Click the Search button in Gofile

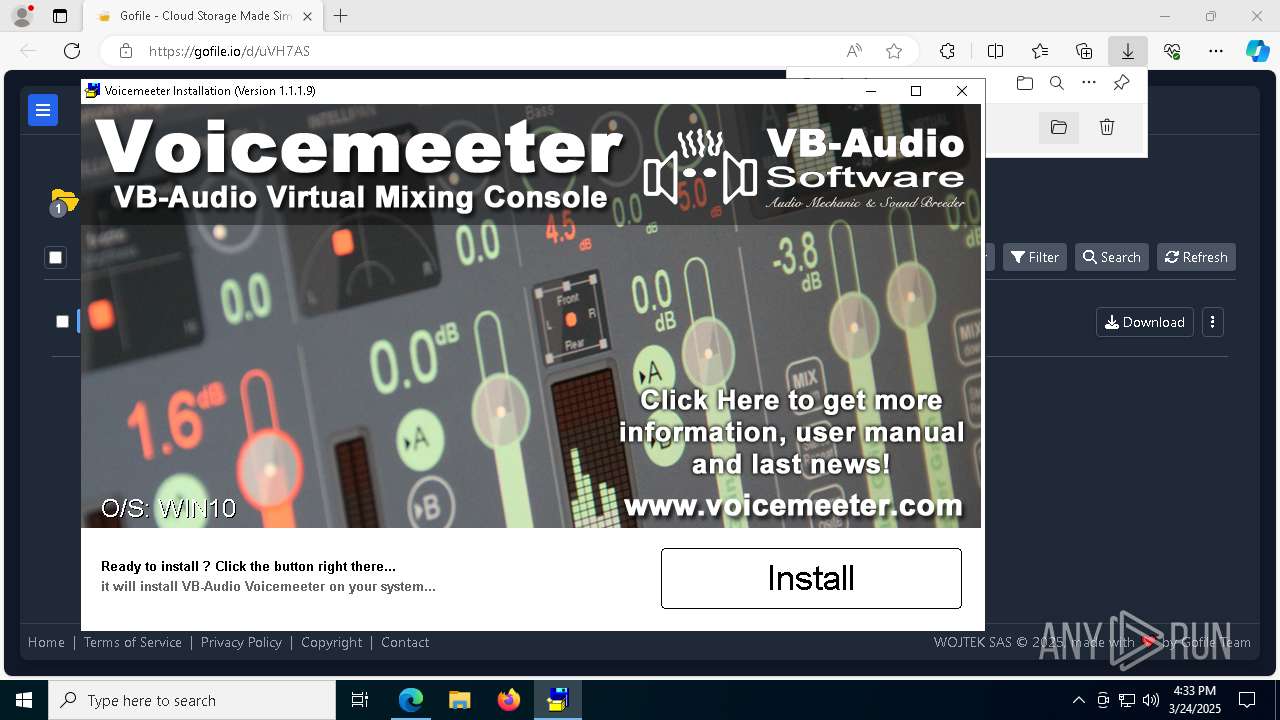pos(1111,257)
